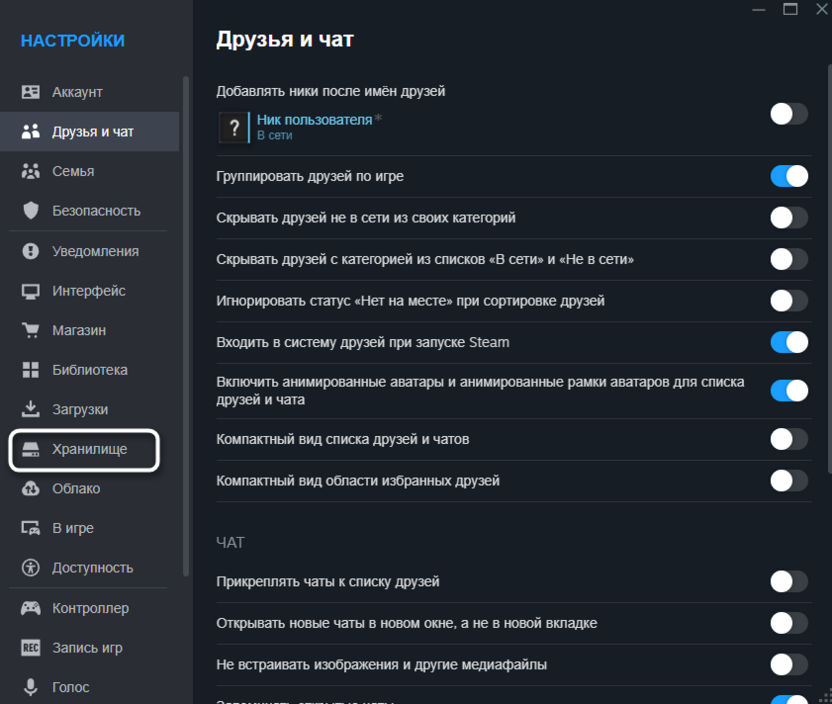Screen dimensions: 832x704
Task: Click the Контроллер gamepad icon
Action: [30, 608]
